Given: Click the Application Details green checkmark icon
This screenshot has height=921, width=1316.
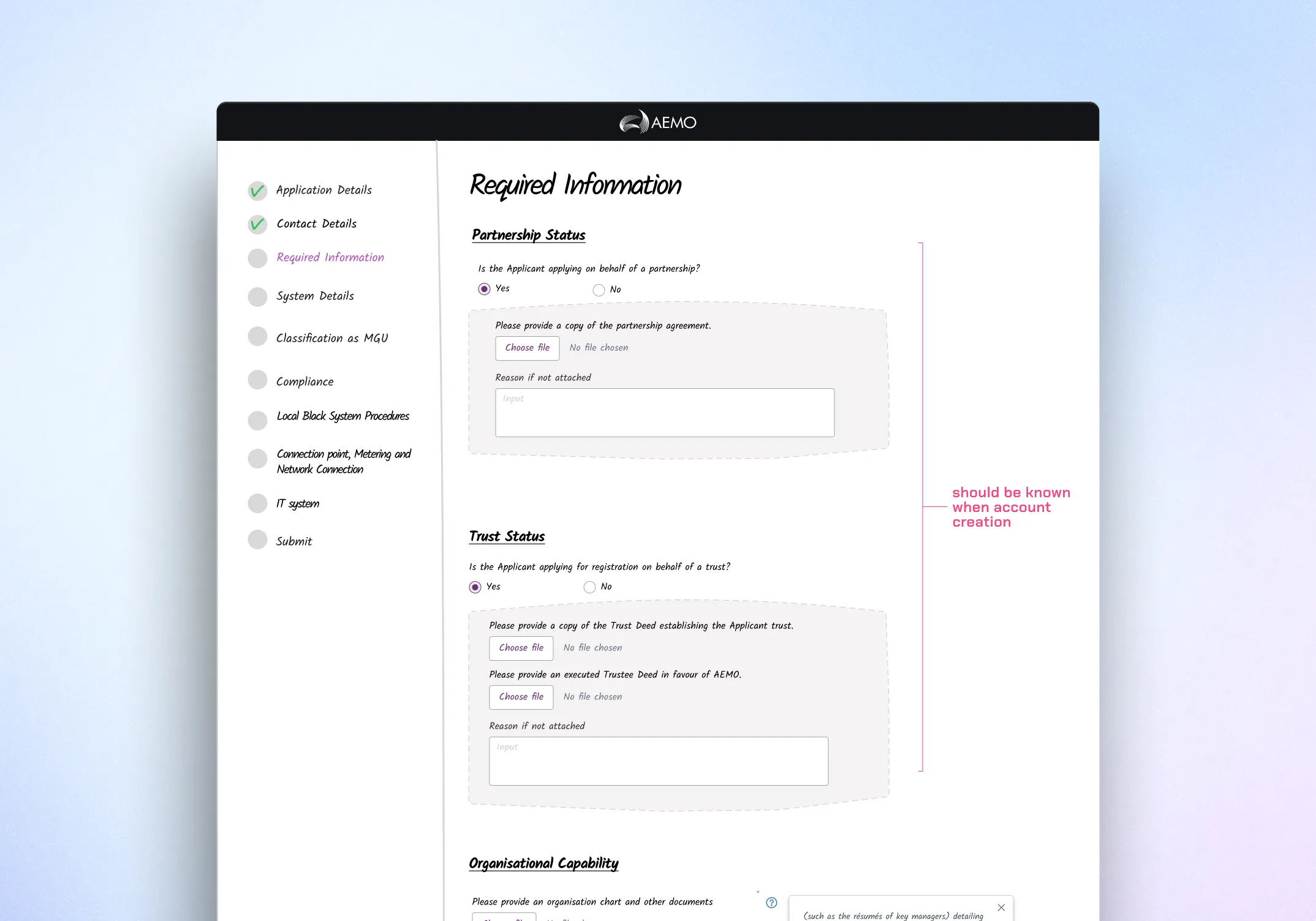Looking at the screenshot, I should pyautogui.click(x=257, y=191).
